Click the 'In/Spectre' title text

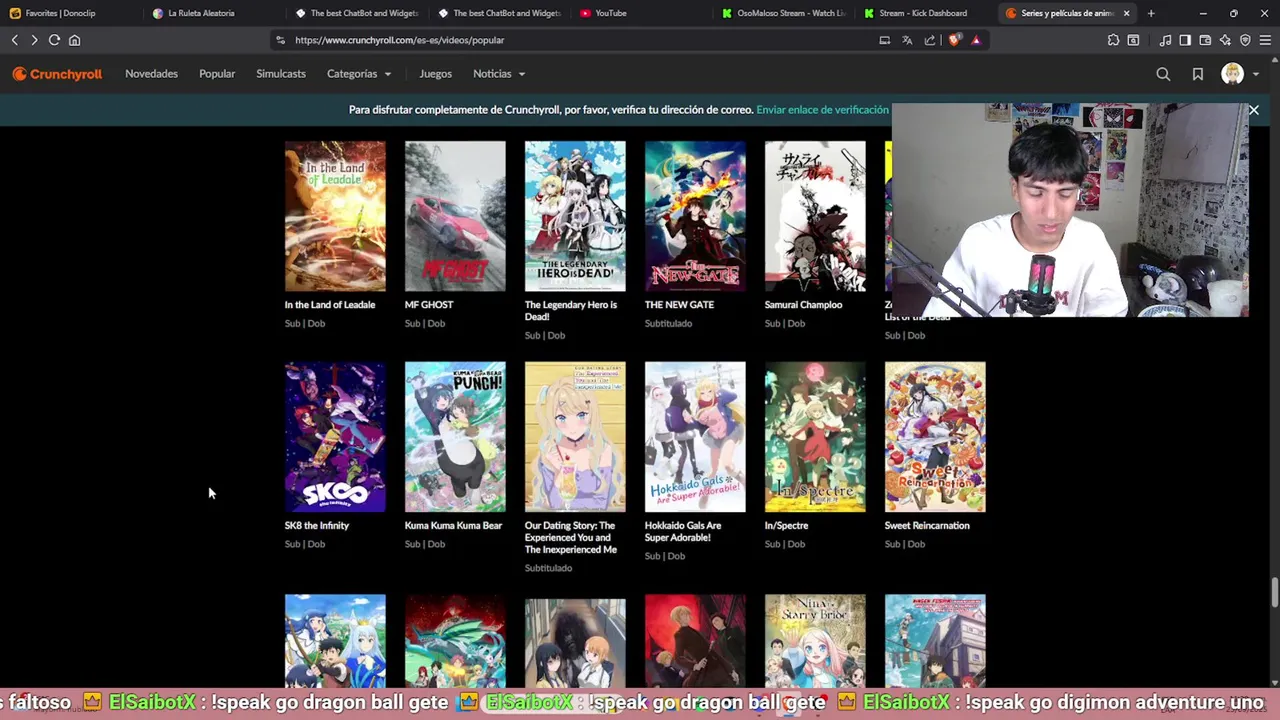786,526
